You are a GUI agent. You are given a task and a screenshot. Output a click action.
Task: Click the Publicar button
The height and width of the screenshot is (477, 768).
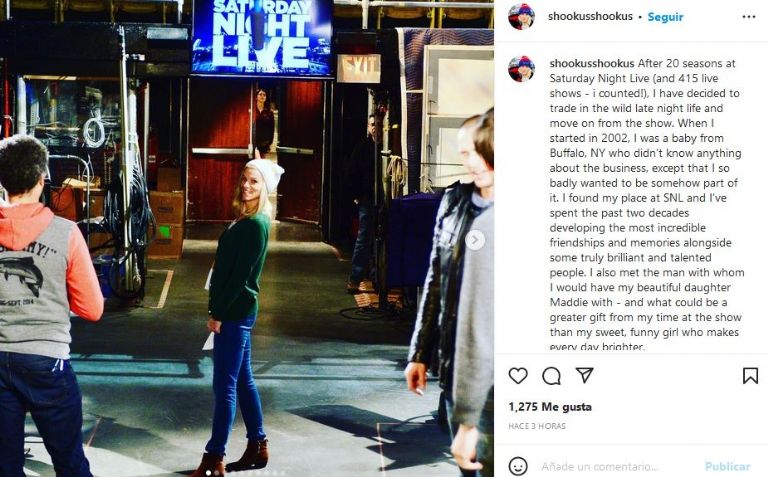pyautogui.click(x=727, y=466)
